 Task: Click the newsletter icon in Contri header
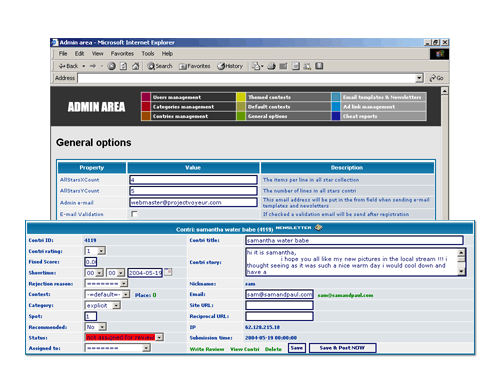click(x=318, y=228)
